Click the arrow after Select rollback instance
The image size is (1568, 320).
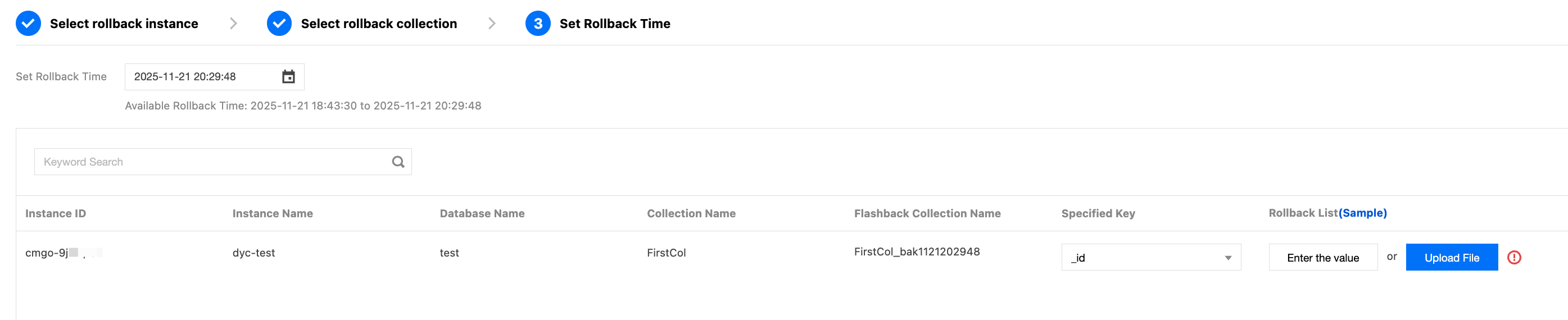[x=233, y=24]
